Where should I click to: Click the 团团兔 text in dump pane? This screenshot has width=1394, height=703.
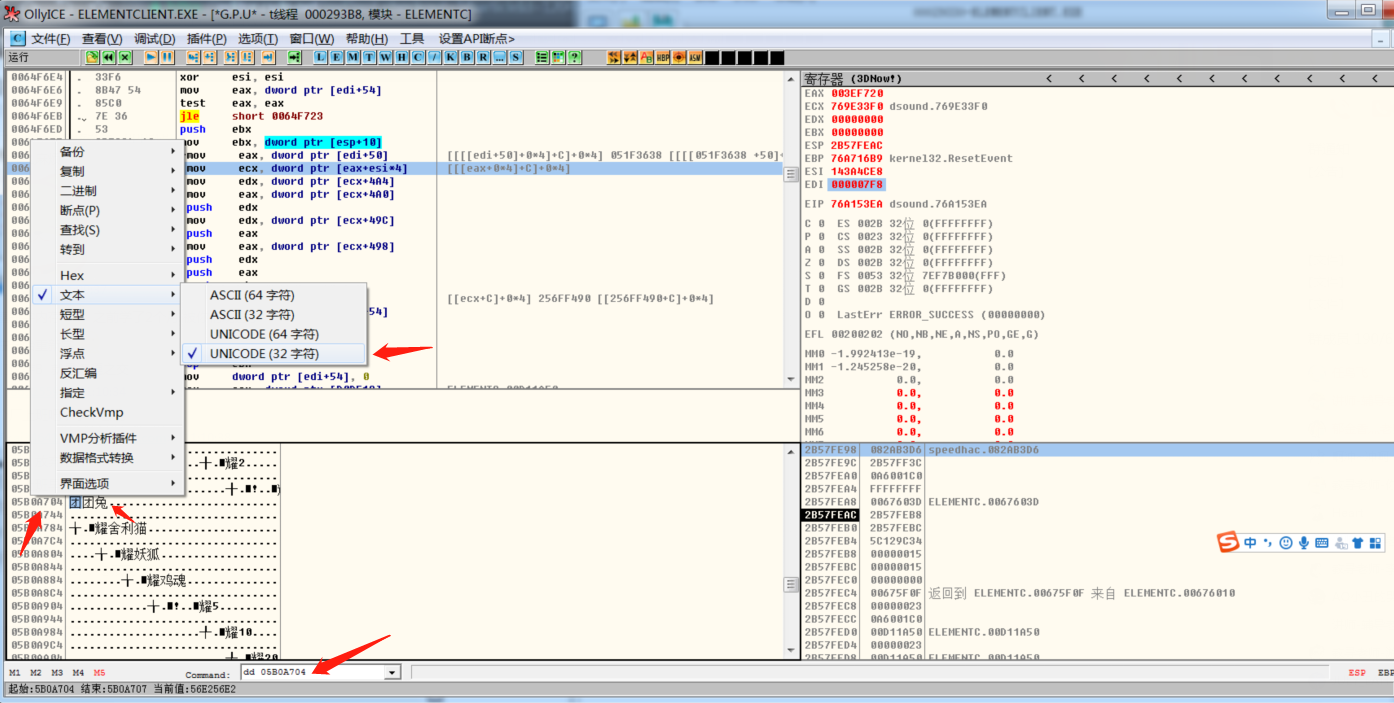point(88,502)
